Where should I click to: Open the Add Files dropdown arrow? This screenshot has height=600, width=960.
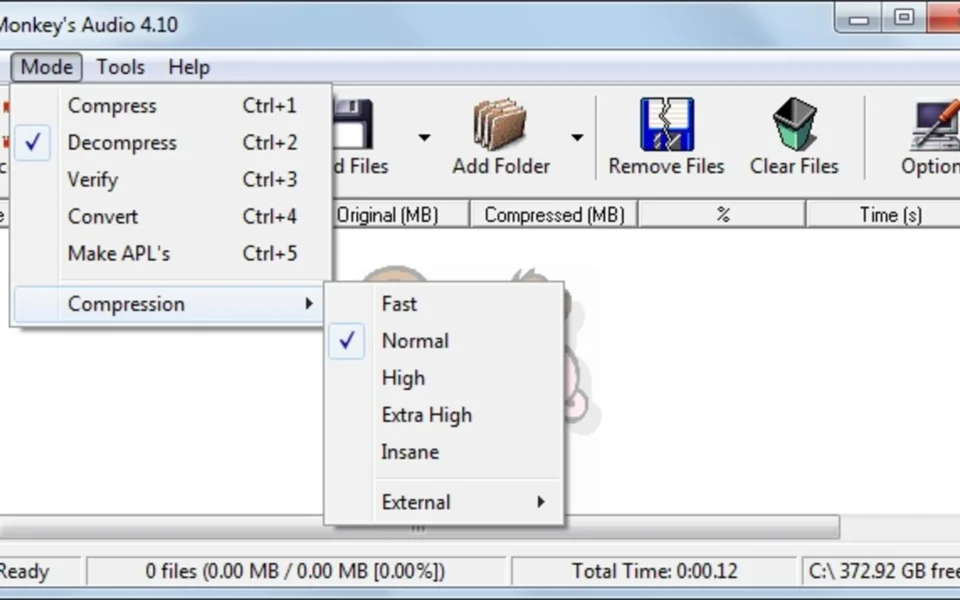pyautogui.click(x=424, y=137)
